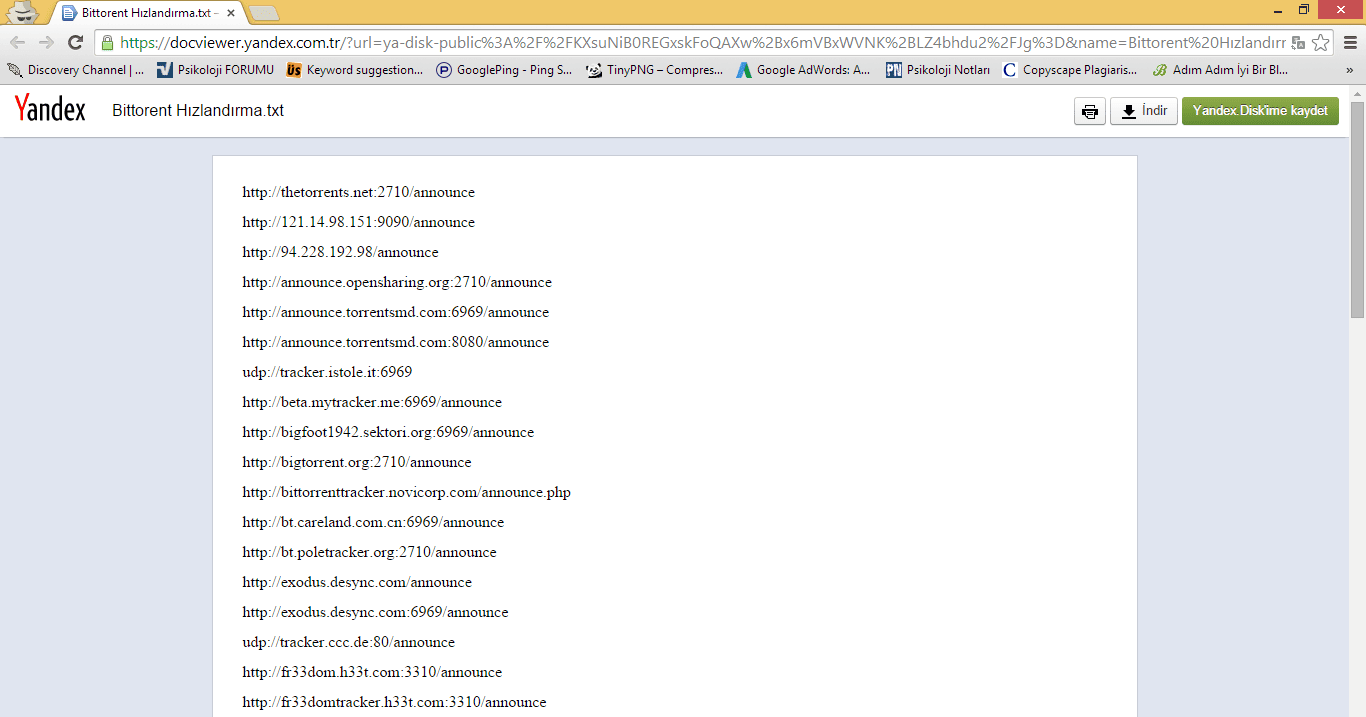The image size is (1366, 717).
Task: Open the Adım Adım İyi Bir Bl bookmark
Action: click(x=1220, y=70)
